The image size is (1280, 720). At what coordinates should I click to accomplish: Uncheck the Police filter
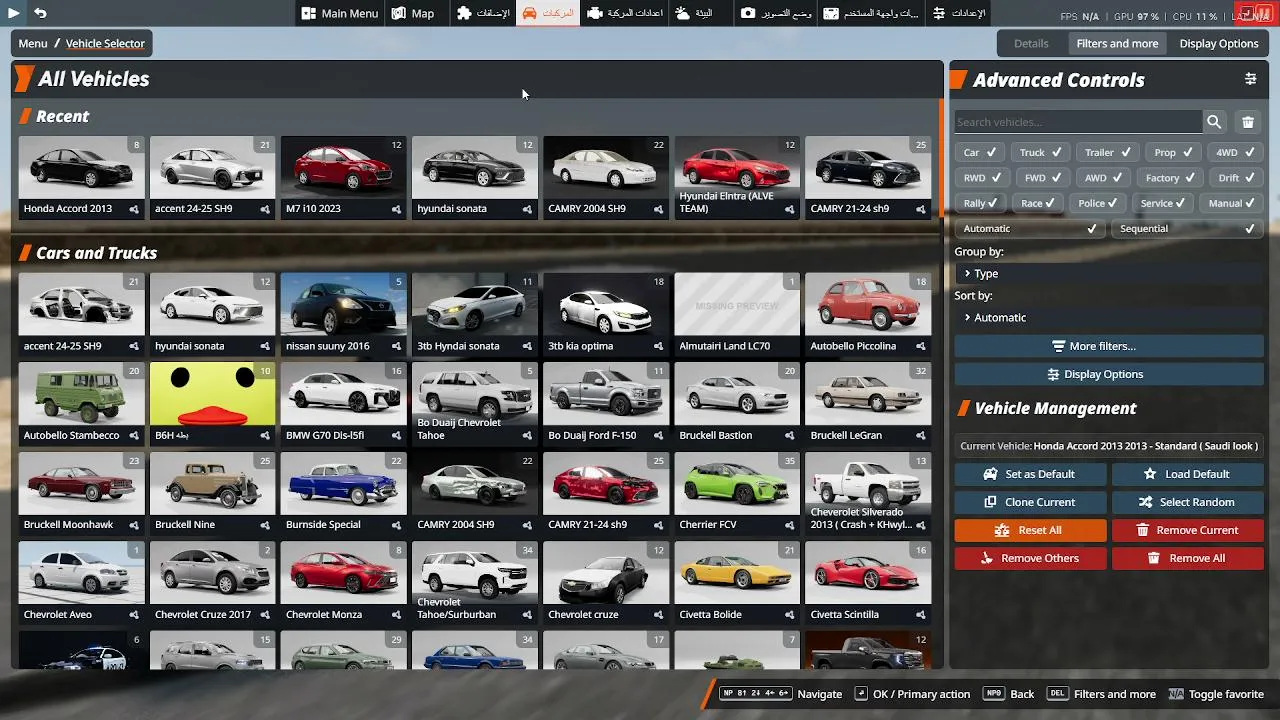[x=1099, y=203]
